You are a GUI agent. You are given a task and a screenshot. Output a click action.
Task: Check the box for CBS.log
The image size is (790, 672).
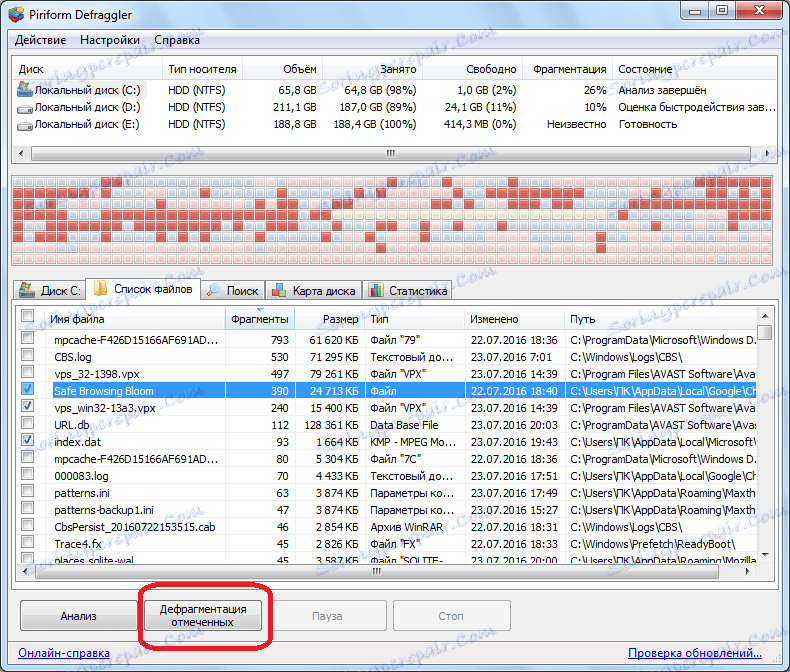(x=28, y=355)
